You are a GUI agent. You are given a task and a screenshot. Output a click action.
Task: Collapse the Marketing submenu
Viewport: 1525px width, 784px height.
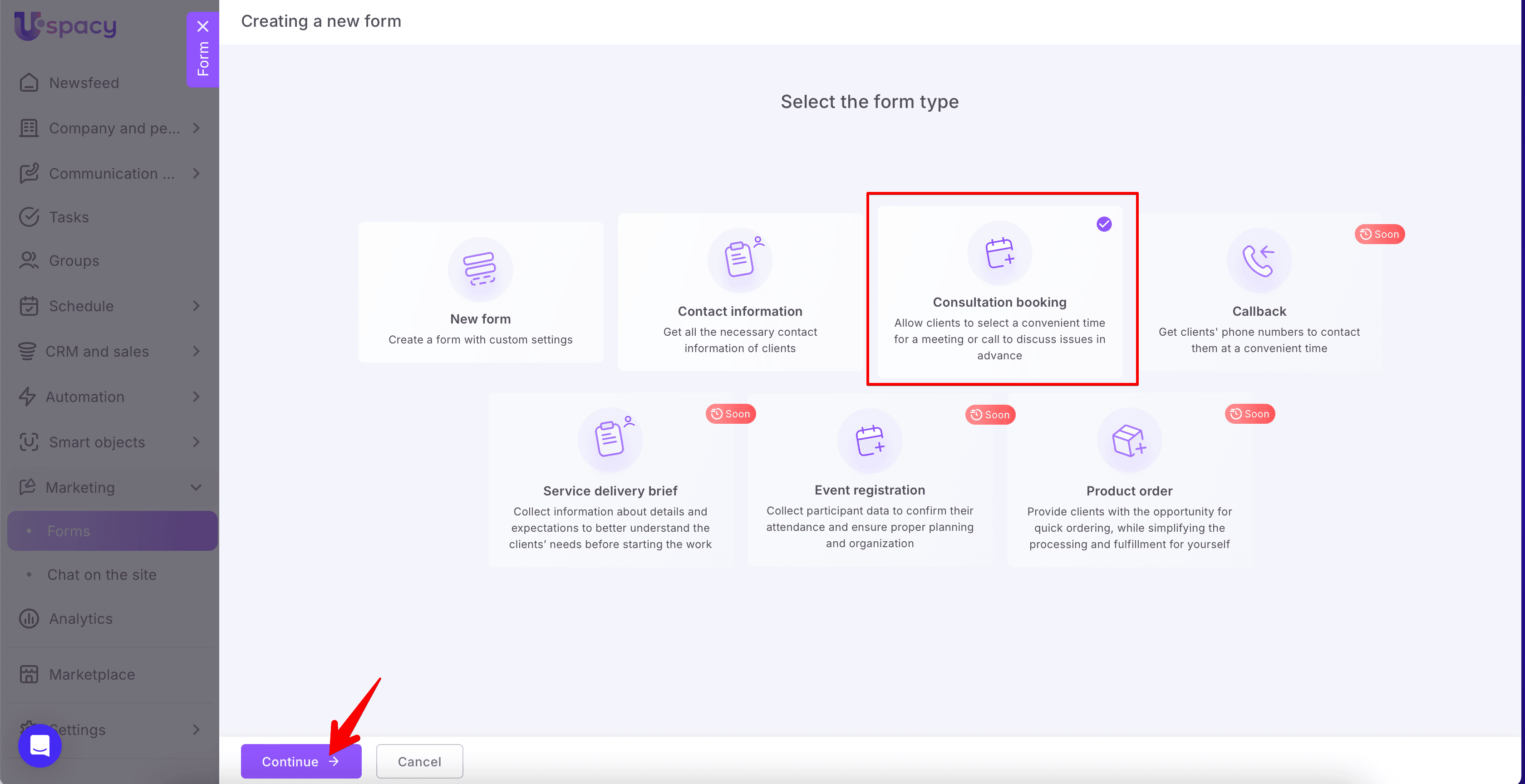coord(196,487)
